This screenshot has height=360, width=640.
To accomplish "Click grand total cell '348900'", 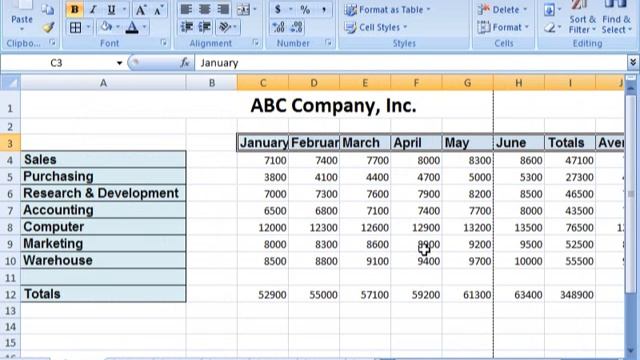I will pyautogui.click(x=570, y=294).
